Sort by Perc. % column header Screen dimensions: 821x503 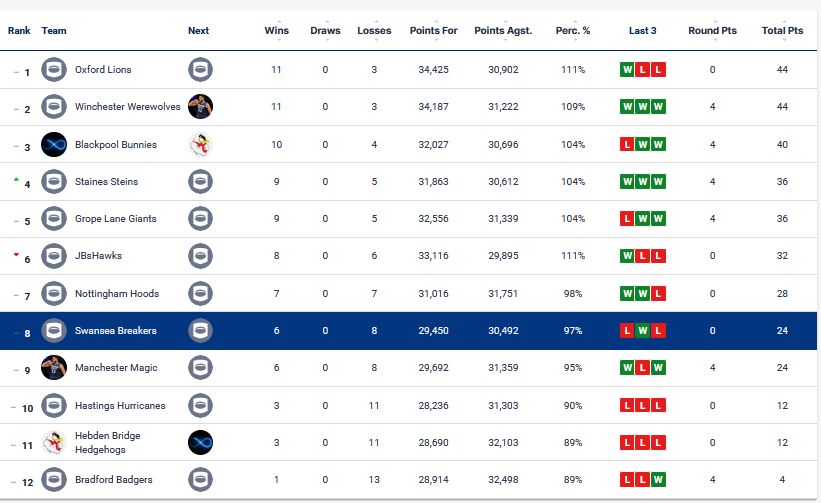click(x=573, y=30)
